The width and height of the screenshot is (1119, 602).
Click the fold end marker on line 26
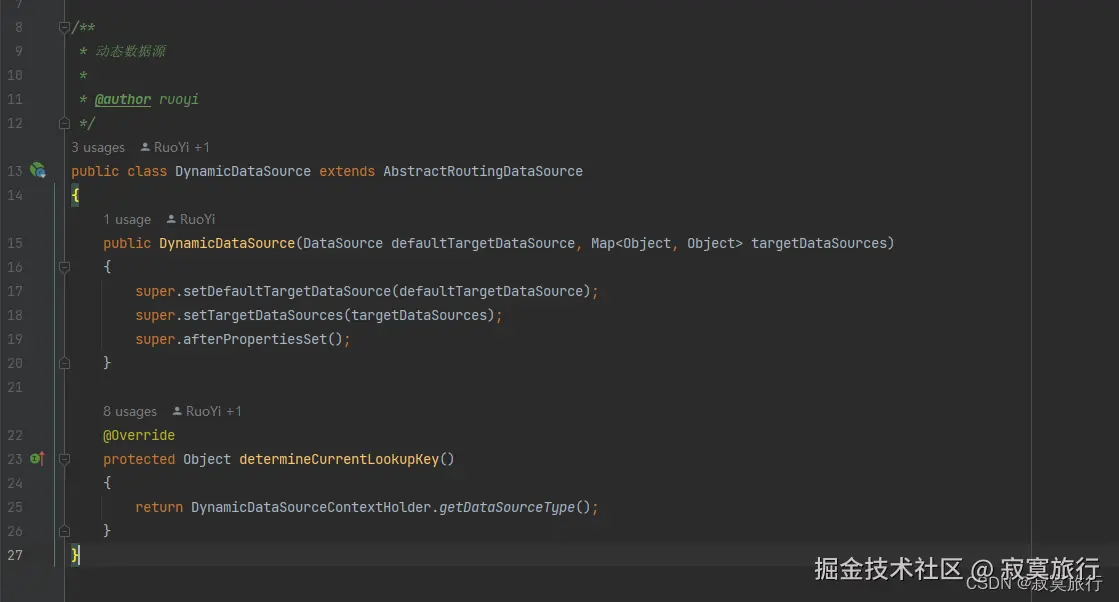[64, 531]
